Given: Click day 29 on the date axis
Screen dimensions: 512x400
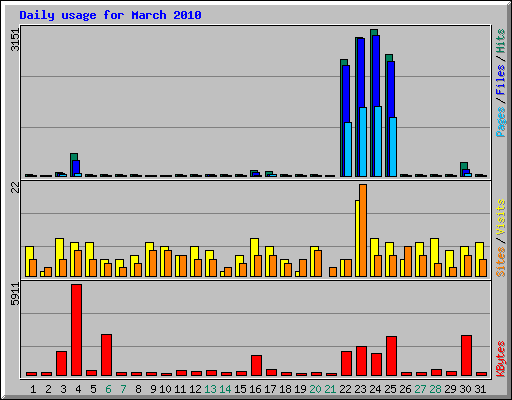Looking at the screenshot, I should pyautogui.click(x=450, y=389).
